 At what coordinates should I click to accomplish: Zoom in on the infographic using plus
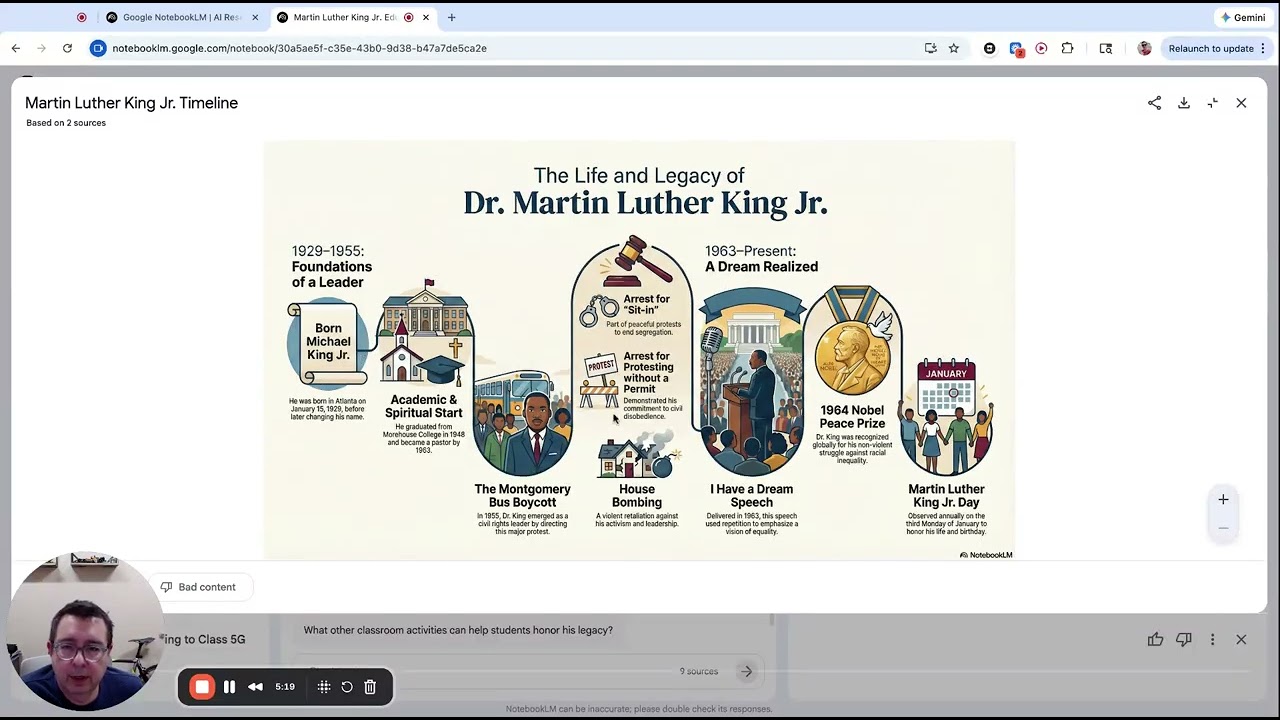1223,500
